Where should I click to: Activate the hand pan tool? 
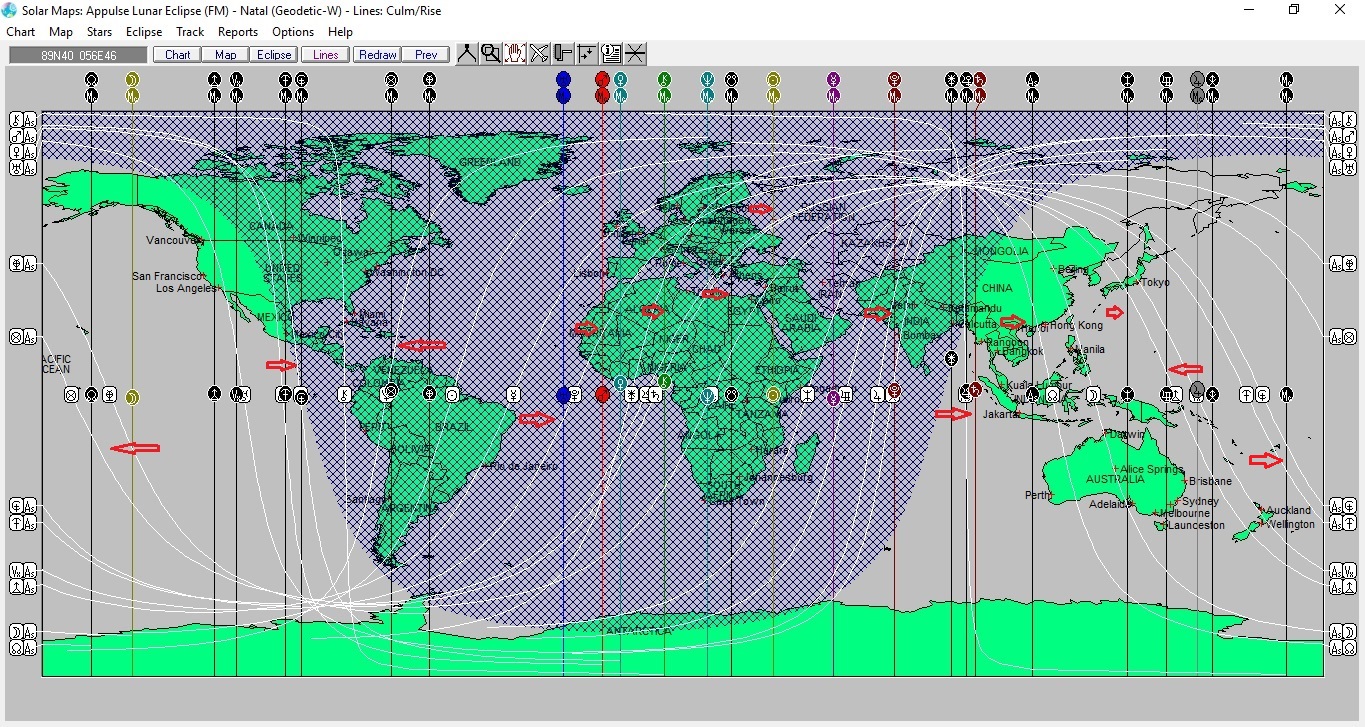[x=515, y=54]
